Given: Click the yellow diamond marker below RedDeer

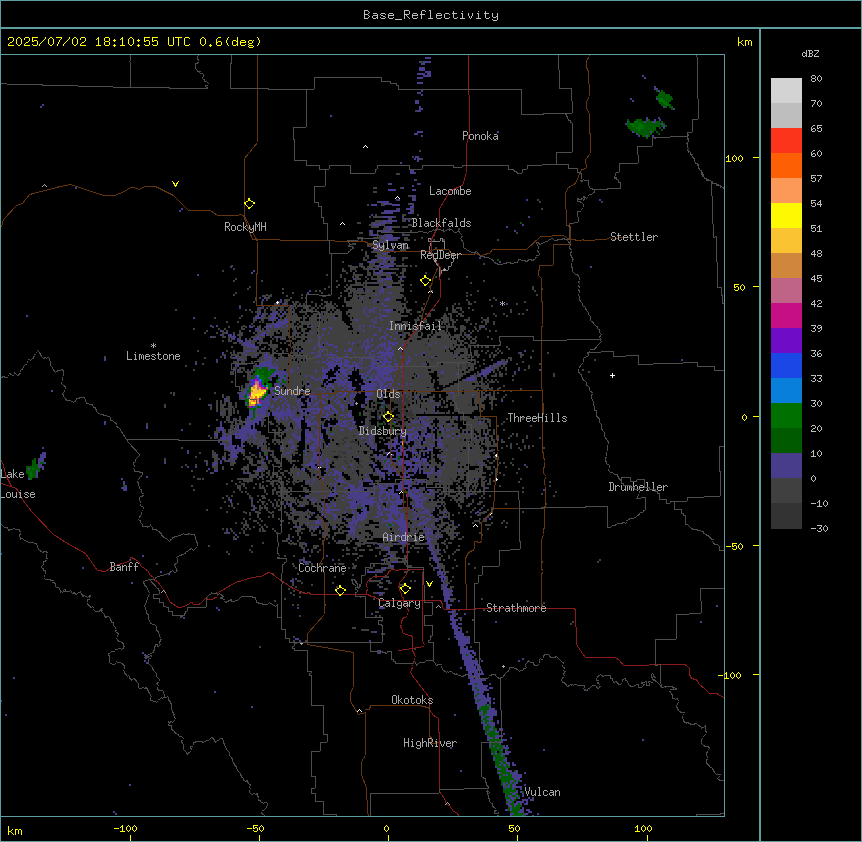Looking at the screenshot, I should pyautogui.click(x=426, y=281).
